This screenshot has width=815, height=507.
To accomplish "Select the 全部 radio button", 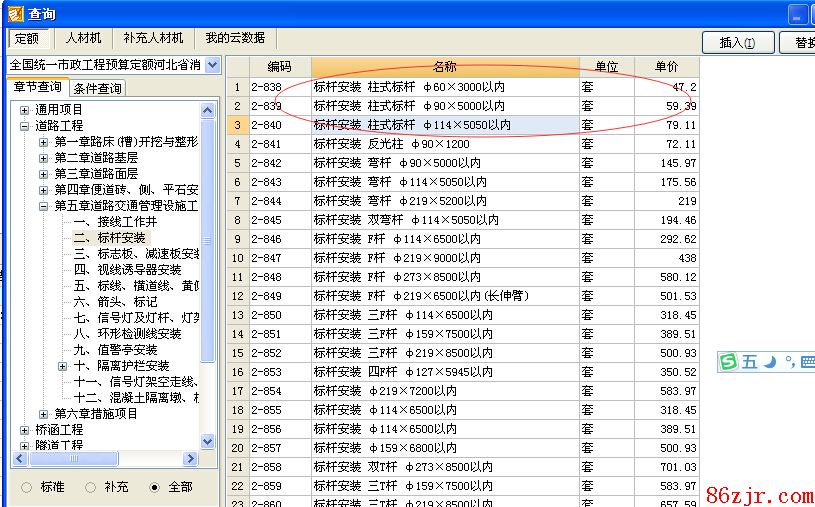I will pyautogui.click(x=154, y=487).
